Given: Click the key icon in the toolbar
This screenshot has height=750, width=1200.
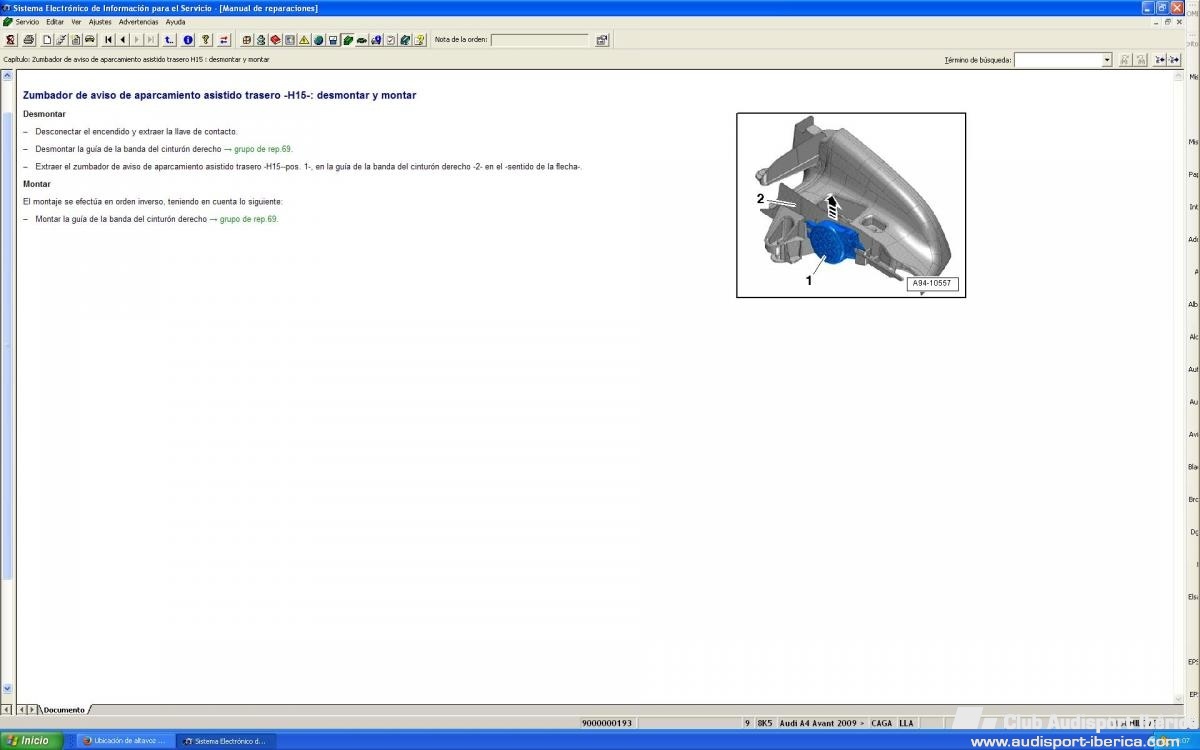Looking at the screenshot, I should coord(206,40).
